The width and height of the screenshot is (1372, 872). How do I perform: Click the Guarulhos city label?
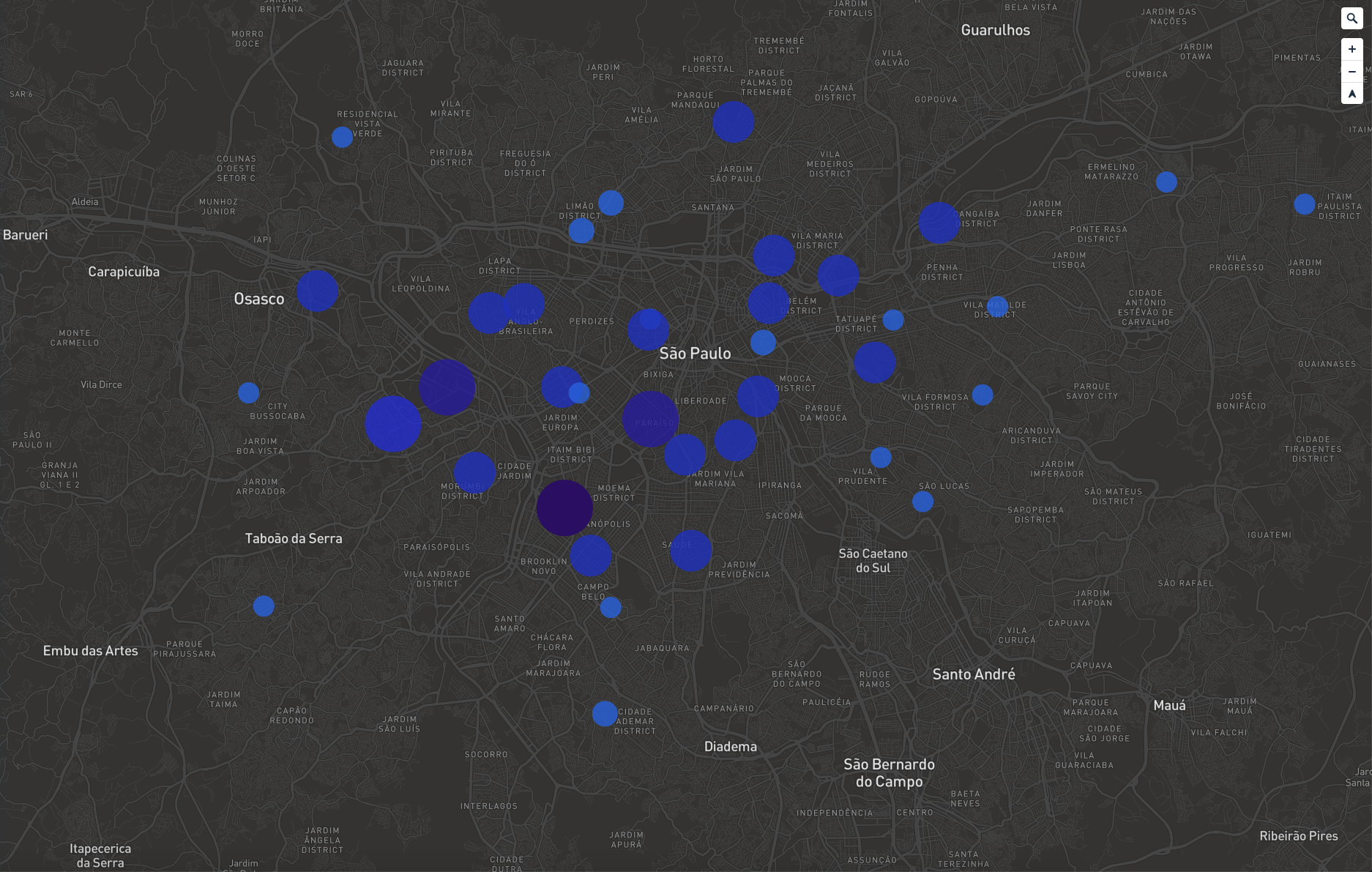(995, 30)
